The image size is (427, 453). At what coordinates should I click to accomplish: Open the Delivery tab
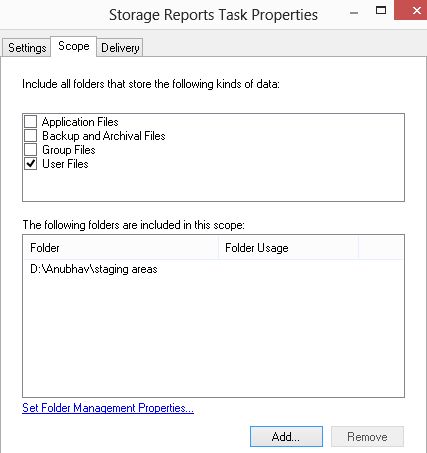point(120,48)
